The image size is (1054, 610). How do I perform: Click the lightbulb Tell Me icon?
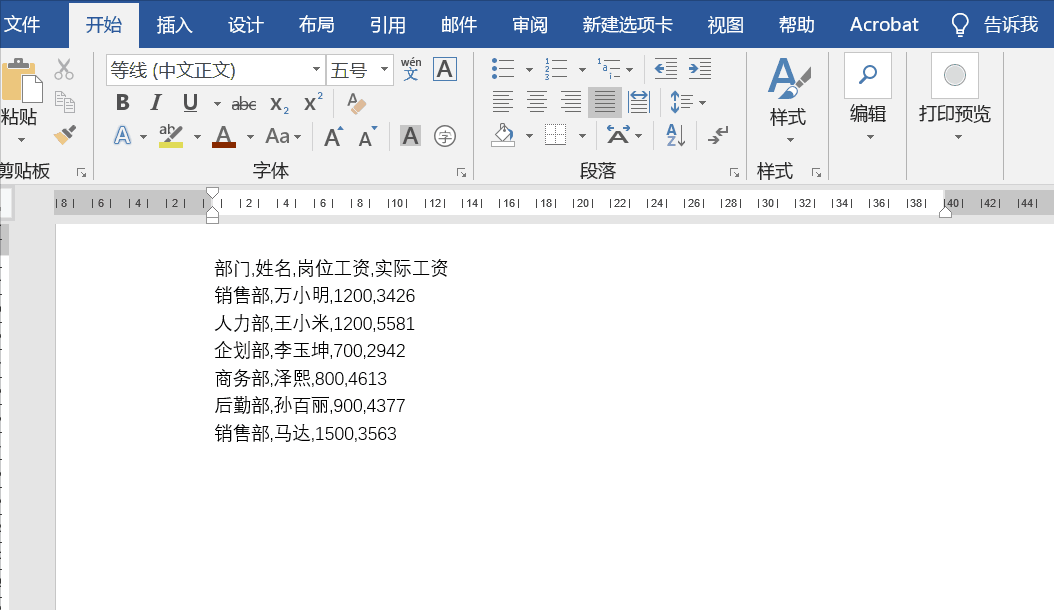click(x=960, y=26)
